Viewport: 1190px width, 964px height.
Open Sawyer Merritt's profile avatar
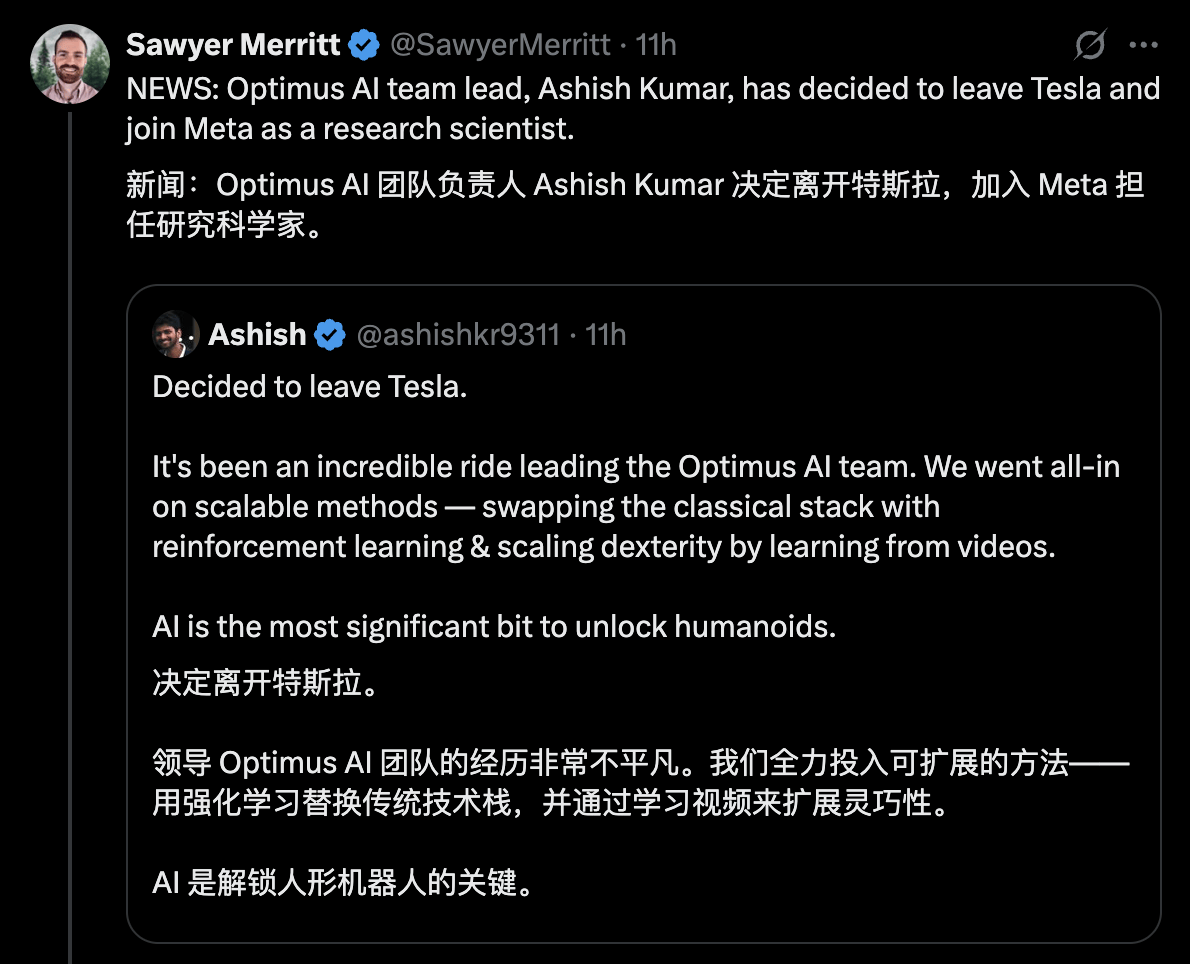tap(69, 64)
